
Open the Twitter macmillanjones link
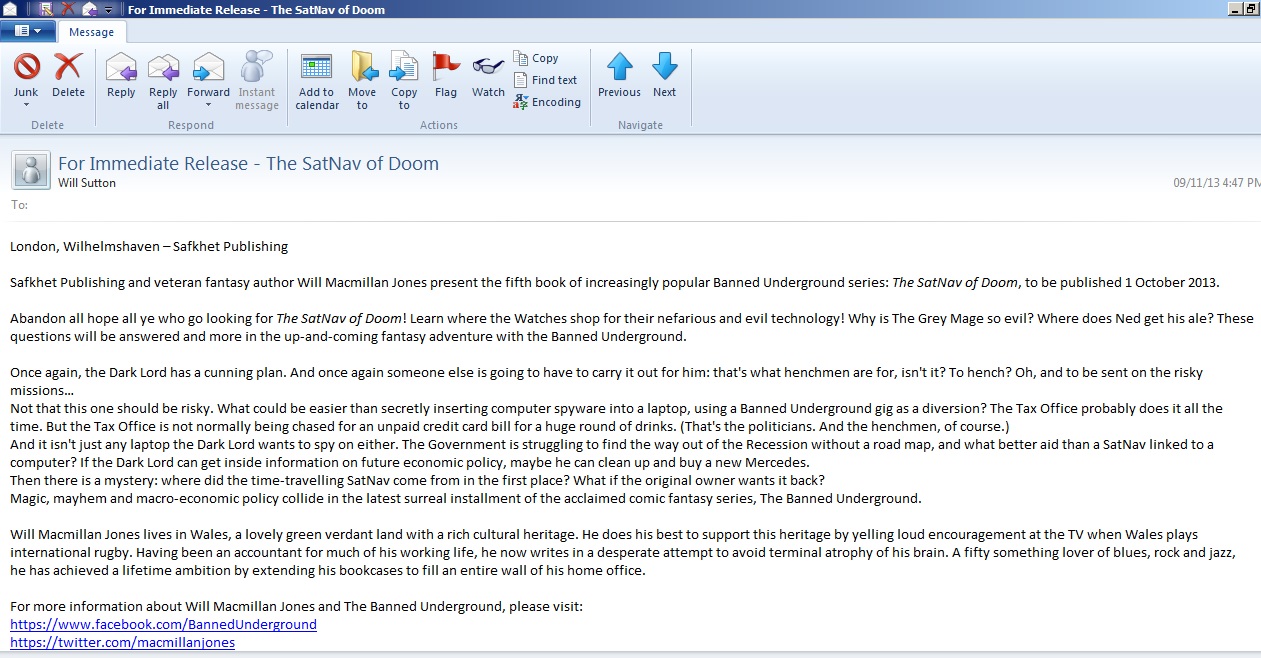click(122, 642)
